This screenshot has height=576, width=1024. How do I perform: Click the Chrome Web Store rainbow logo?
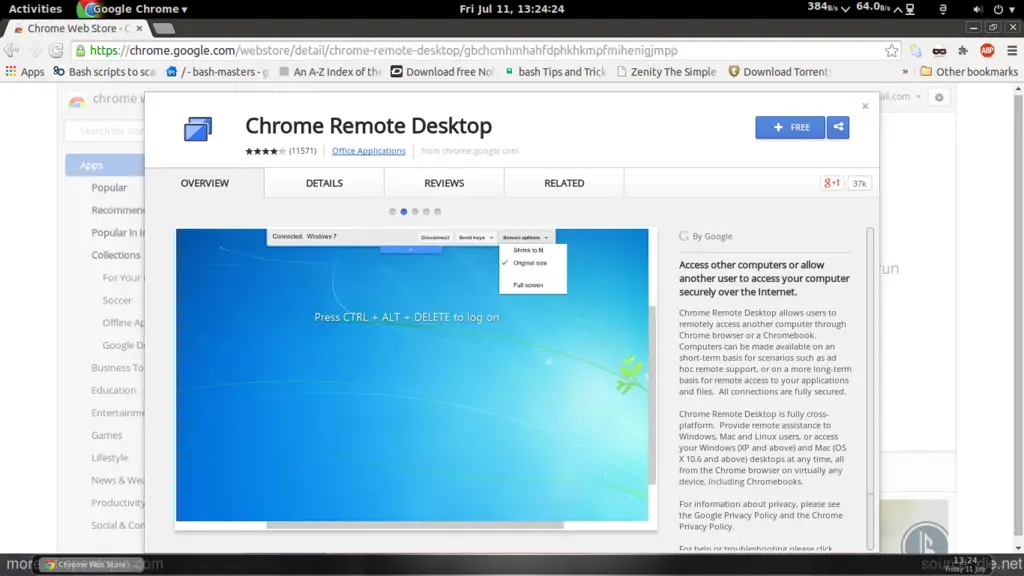(x=77, y=100)
